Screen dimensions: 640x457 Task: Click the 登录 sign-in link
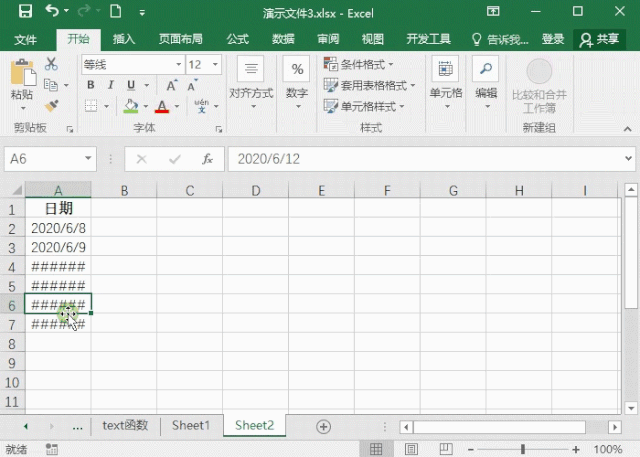click(x=553, y=39)
